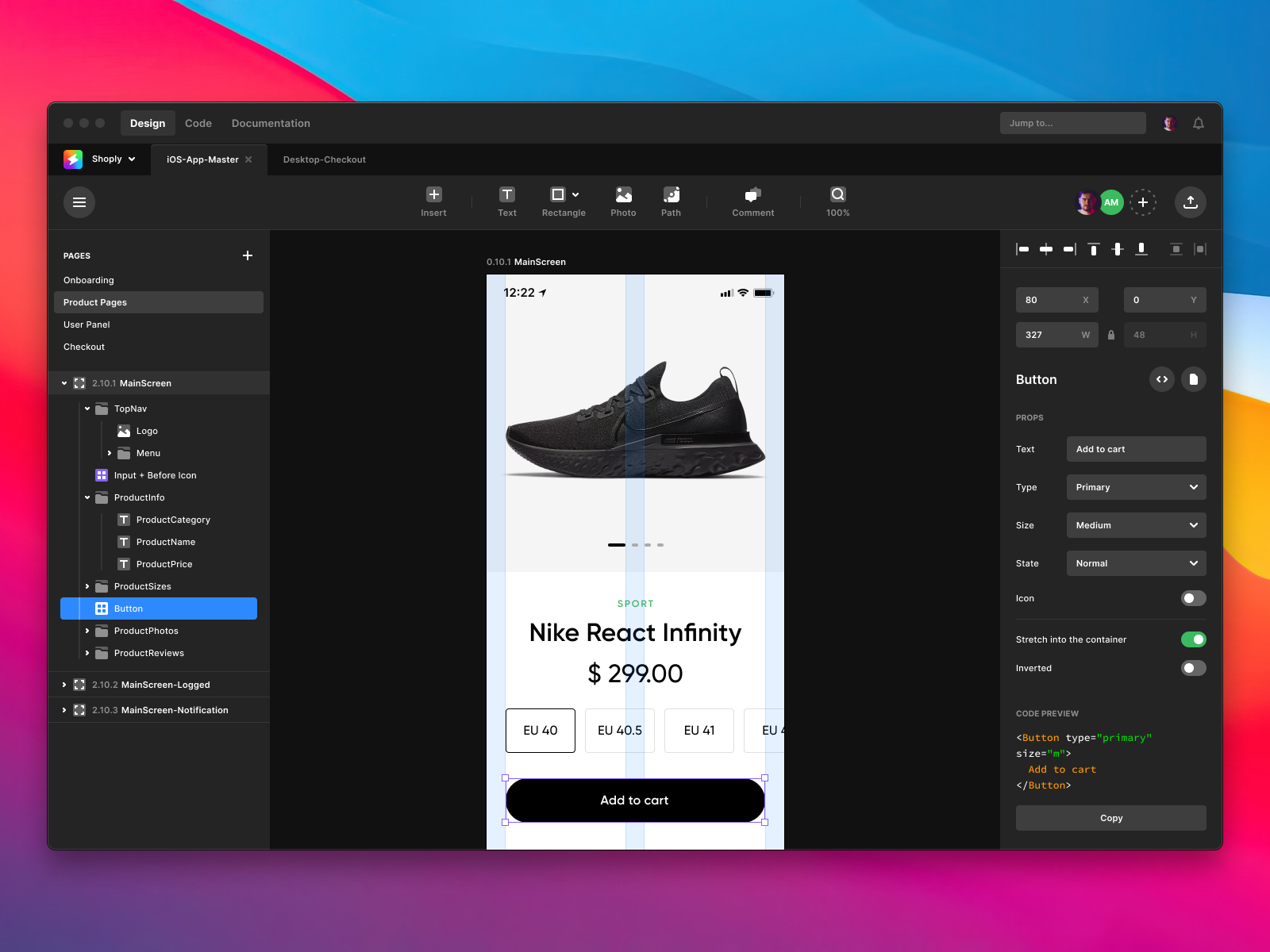Invite collaborator with dashed plus icon
The image size is (1270, 952).
(1143, 202)
